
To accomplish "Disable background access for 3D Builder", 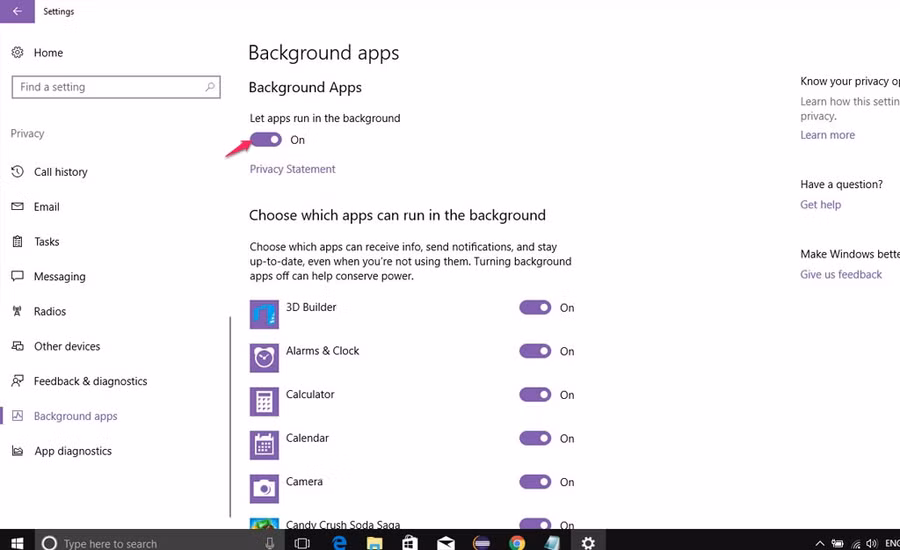I will point(535,308).
